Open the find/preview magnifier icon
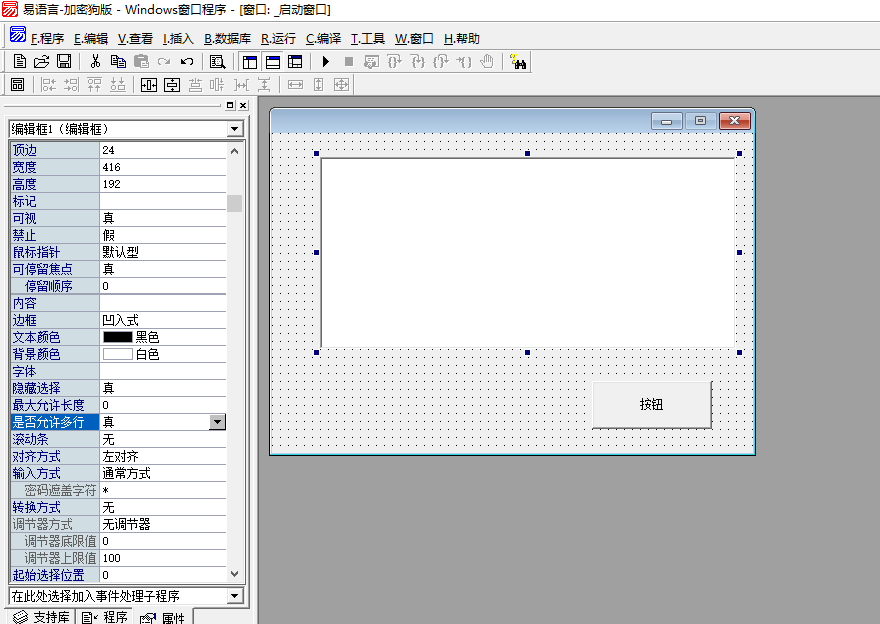 (x=217, y=62)
